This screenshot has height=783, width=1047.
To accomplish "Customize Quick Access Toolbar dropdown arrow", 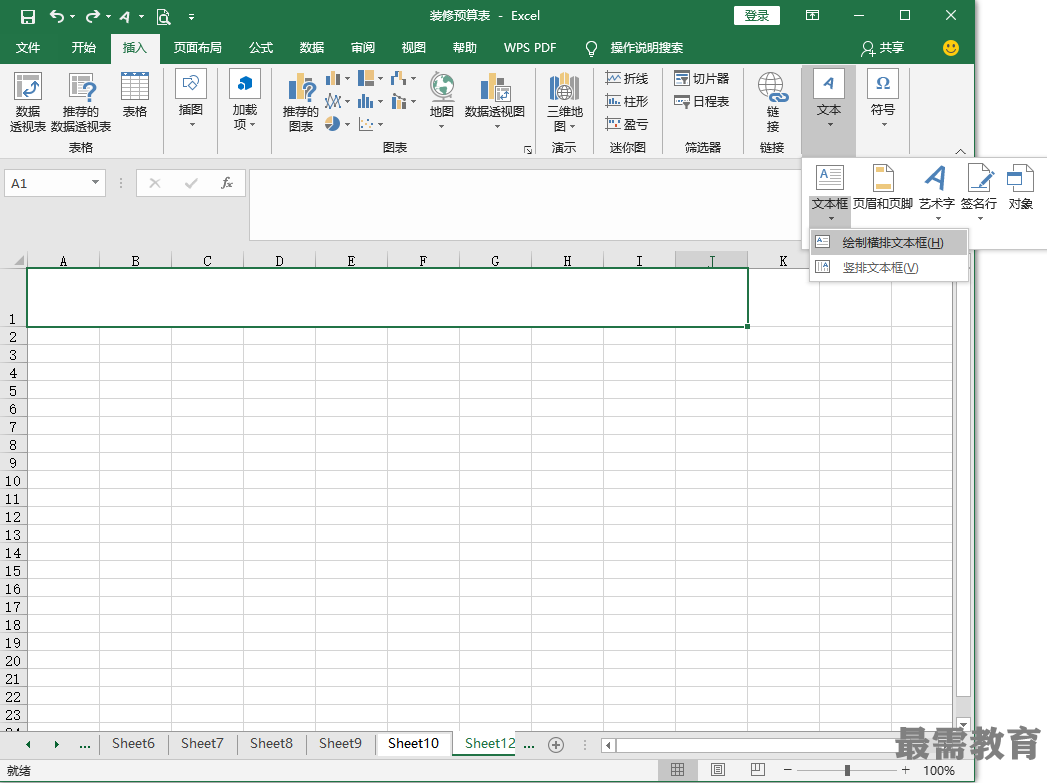I will click(x=192, y=17).
